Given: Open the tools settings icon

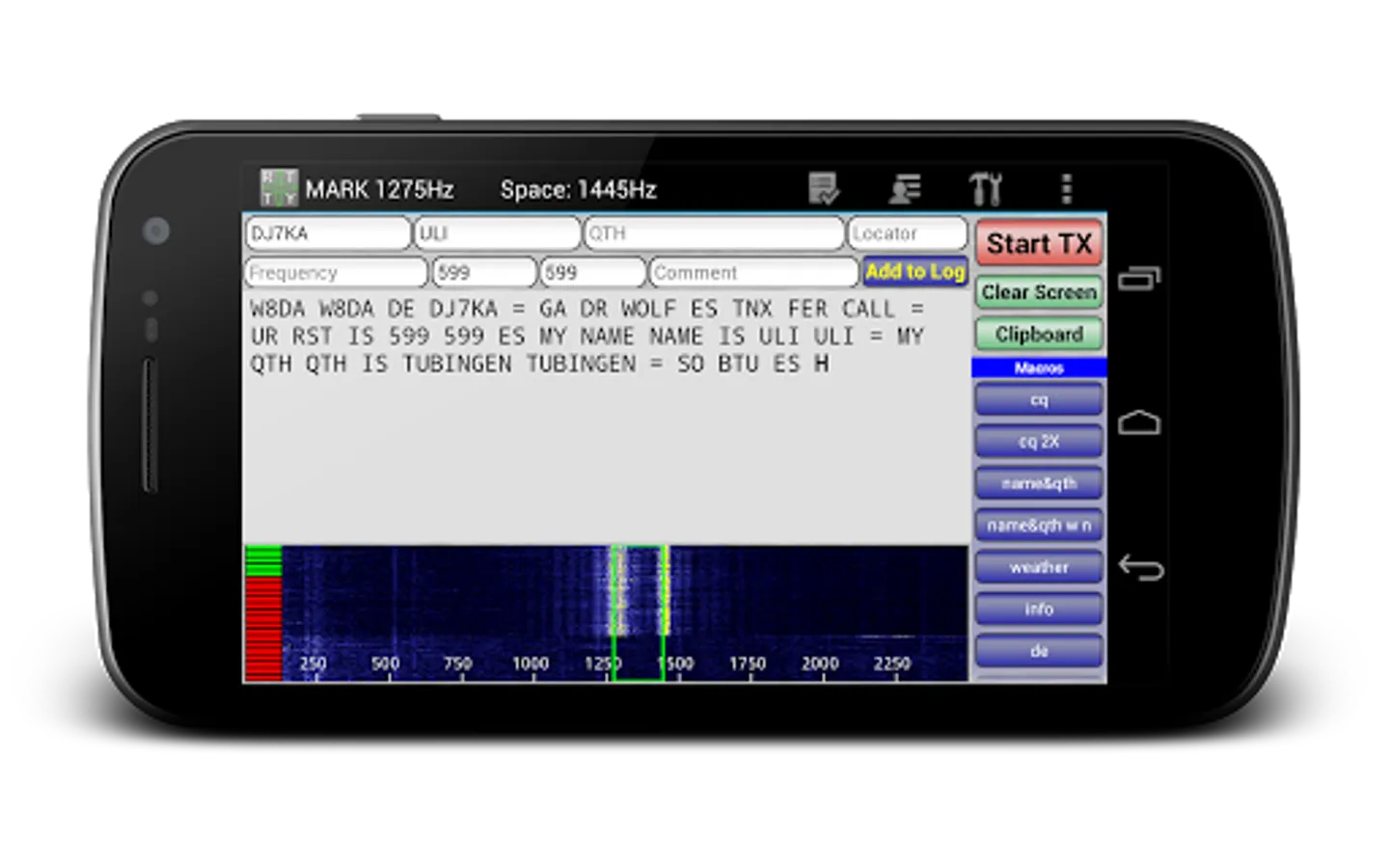Looking at the screenshot, I should coord(986,189).
